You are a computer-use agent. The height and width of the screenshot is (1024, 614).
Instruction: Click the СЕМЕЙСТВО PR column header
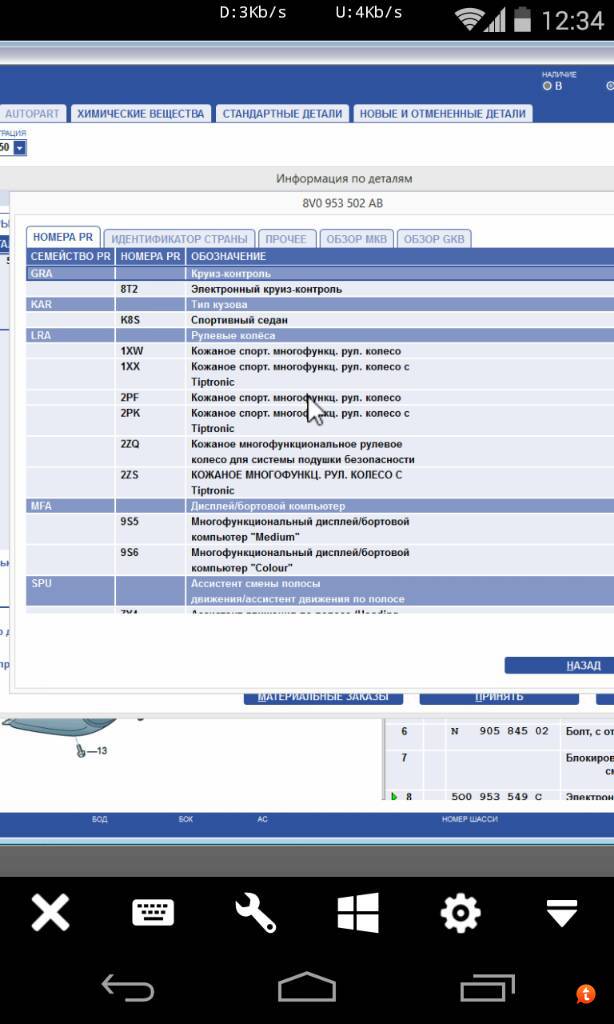[71, 257]
